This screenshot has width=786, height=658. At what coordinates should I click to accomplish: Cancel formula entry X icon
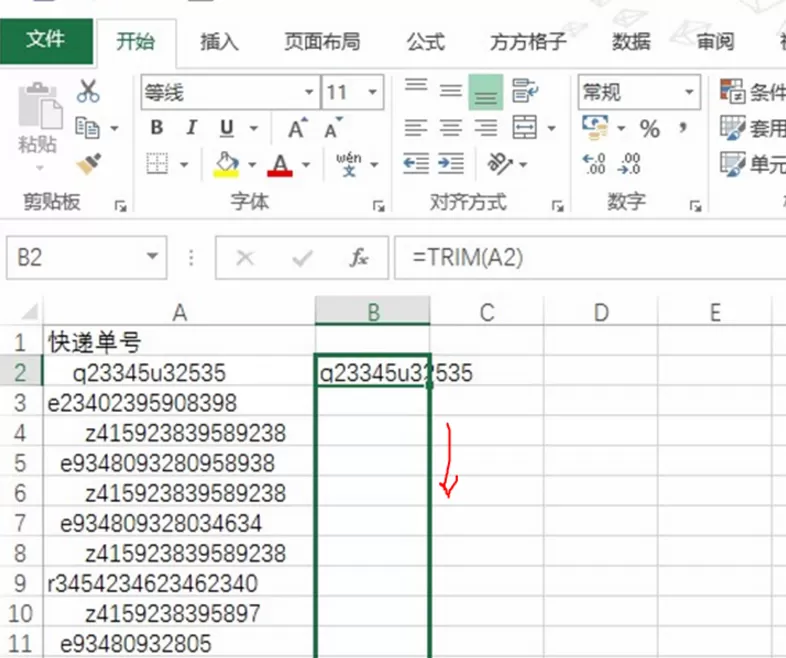[x=245, y=258]
